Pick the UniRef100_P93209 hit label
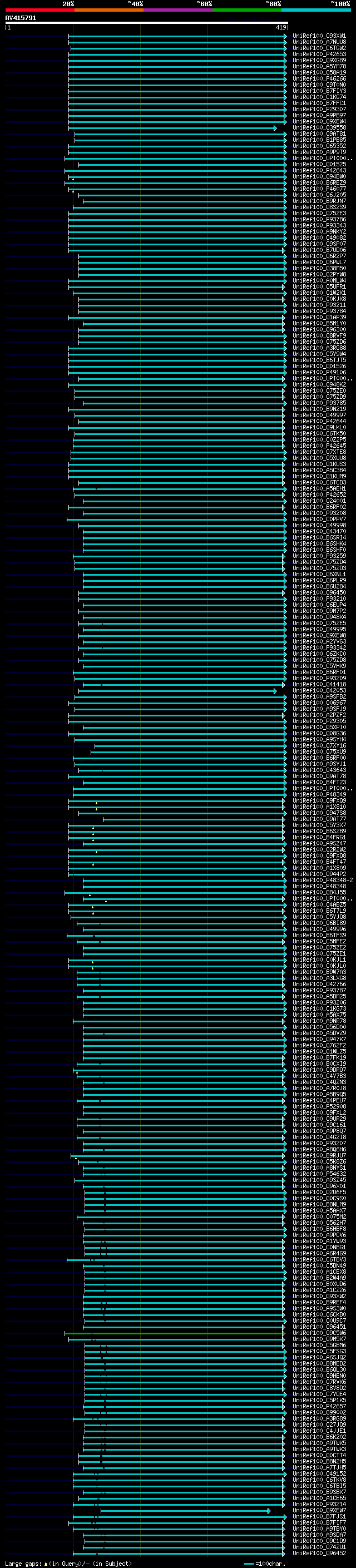This screenshot has height=1568, width=356. (x=319, y=678)
